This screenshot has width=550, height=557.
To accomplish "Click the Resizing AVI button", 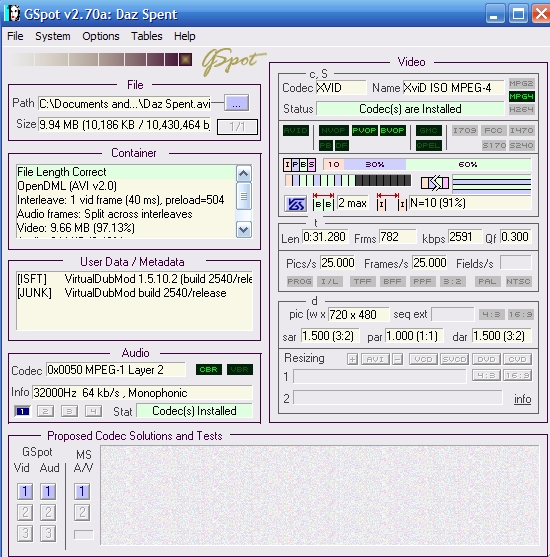I will 375,359.
